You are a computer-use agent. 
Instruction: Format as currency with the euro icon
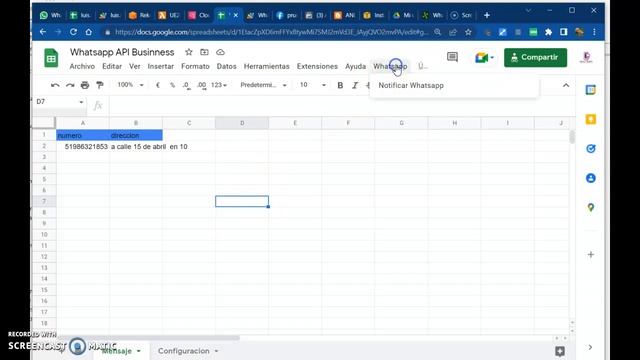tap(158, 85)
